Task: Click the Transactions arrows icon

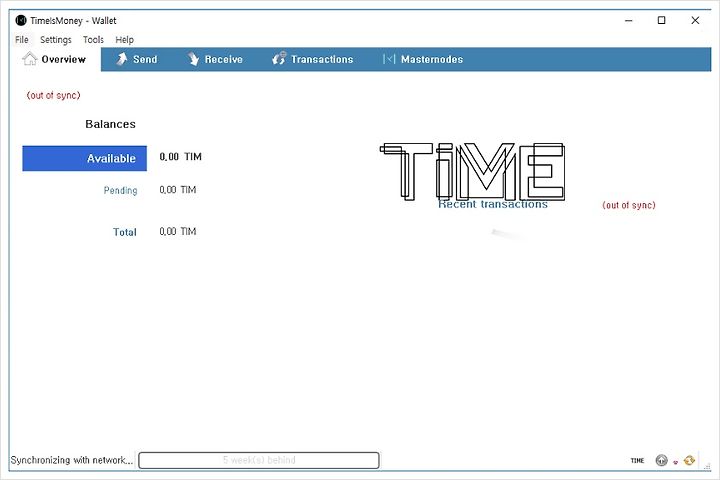Action: (279, 58)
